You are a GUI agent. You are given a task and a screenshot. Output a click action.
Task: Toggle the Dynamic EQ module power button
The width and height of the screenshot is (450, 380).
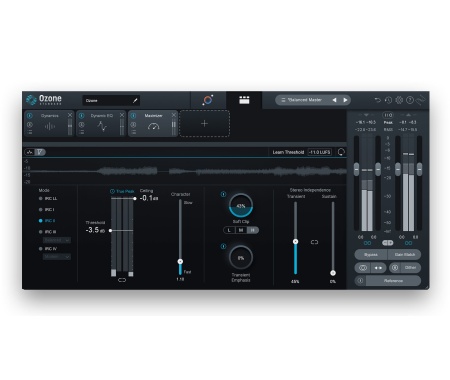(x=82, y=116)
